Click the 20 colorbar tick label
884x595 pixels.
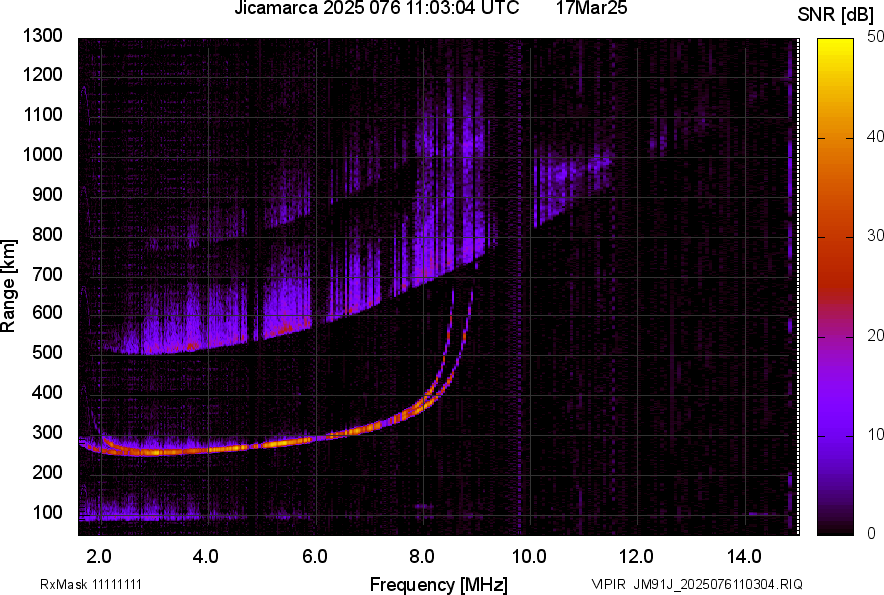875,336
